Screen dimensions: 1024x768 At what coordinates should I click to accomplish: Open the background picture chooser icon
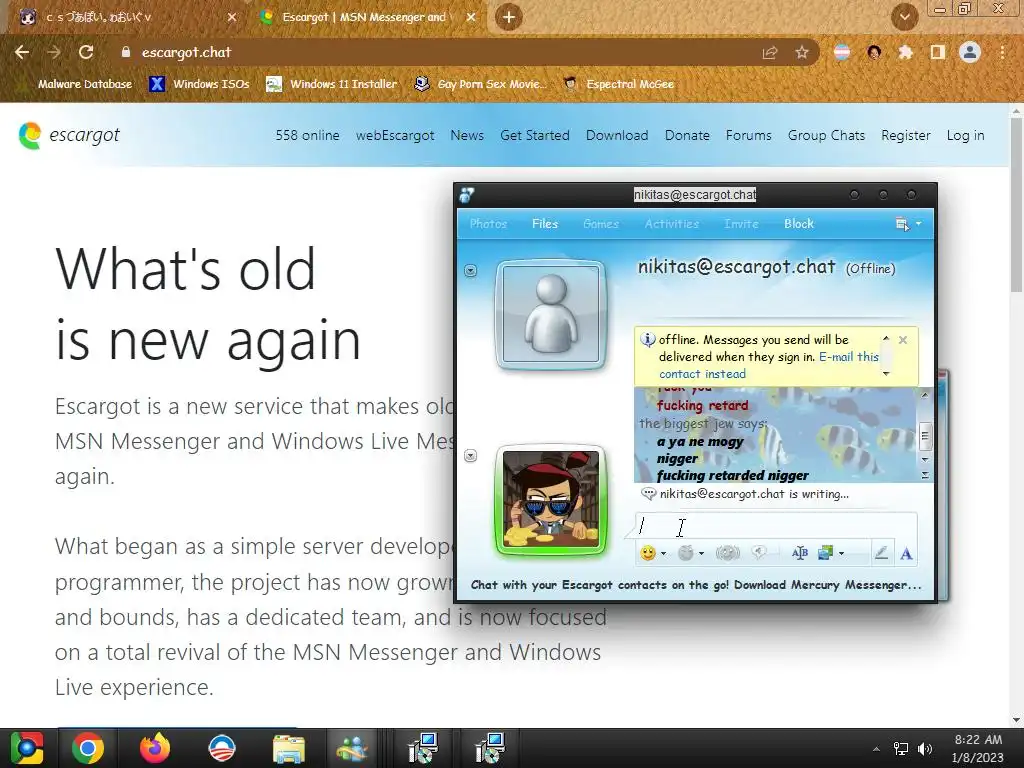click(x=825, y=553)
